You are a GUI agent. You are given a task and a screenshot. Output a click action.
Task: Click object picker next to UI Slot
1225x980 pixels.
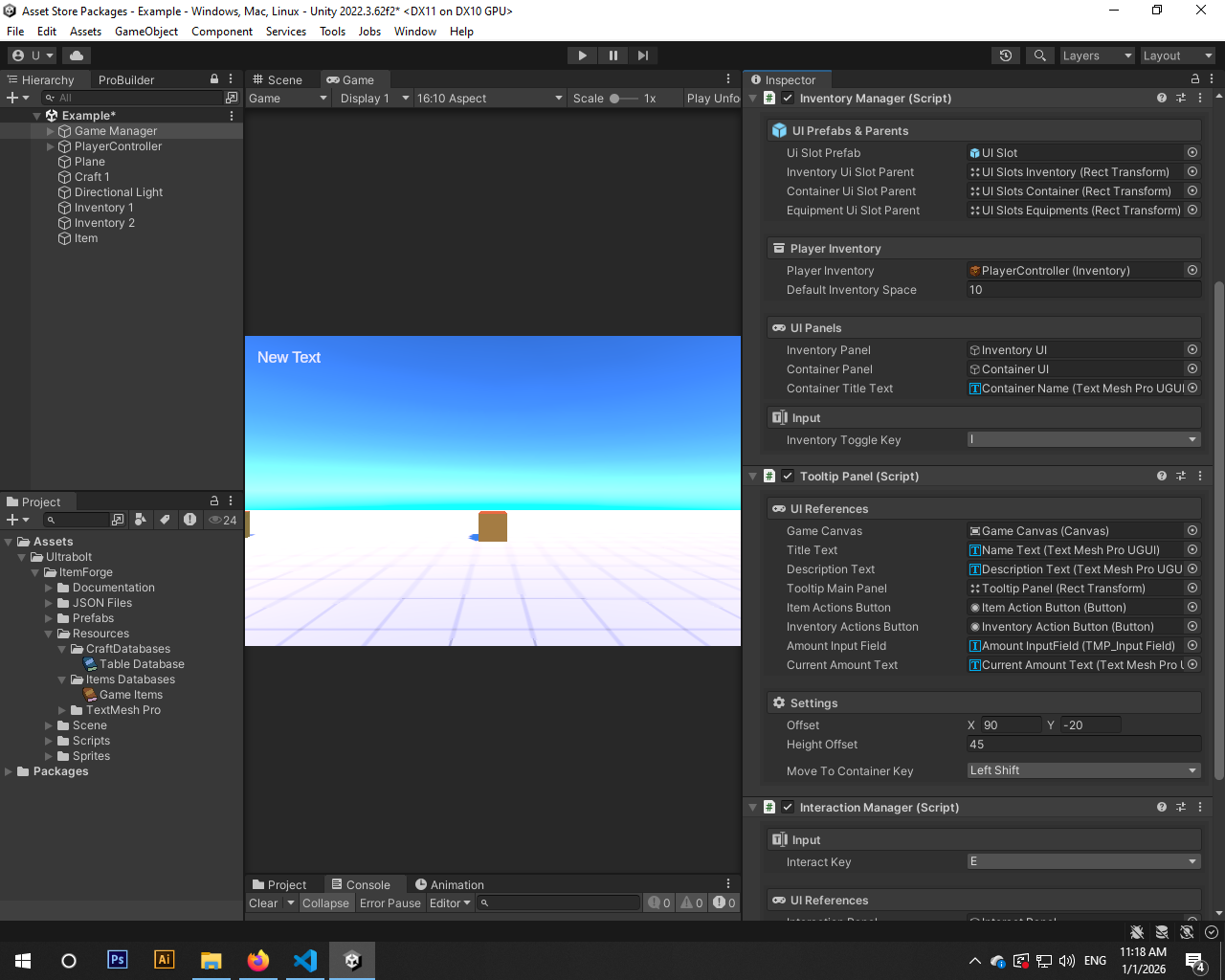coord(1192,152)
